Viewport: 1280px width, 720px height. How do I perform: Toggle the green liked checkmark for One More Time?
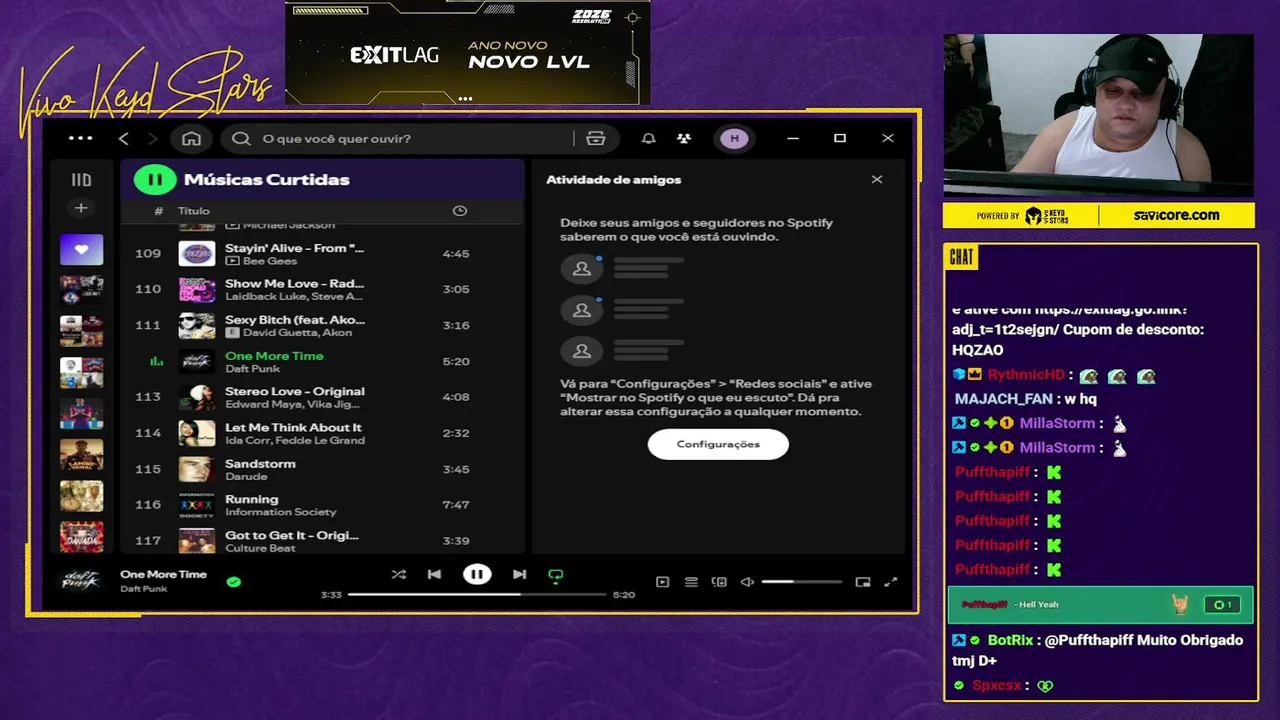click(x=233, y=581)
